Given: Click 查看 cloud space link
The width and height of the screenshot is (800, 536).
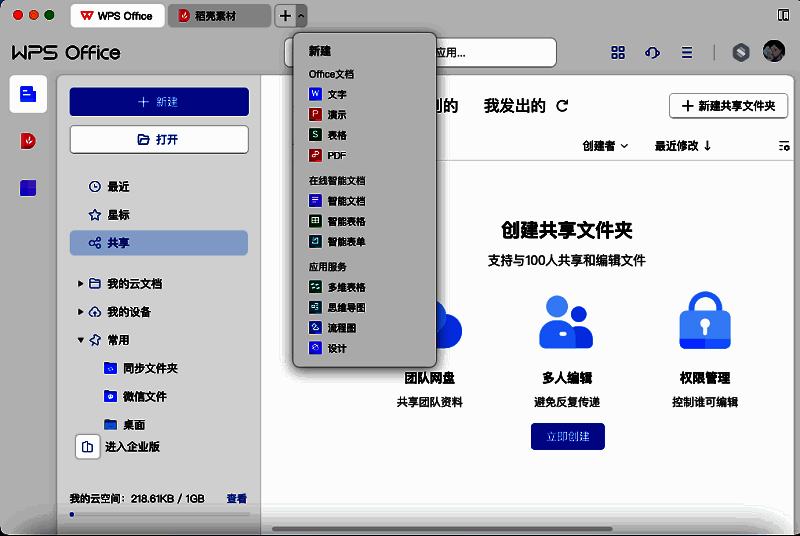Looking at the screenshot, I should click(x=236, y=498).
